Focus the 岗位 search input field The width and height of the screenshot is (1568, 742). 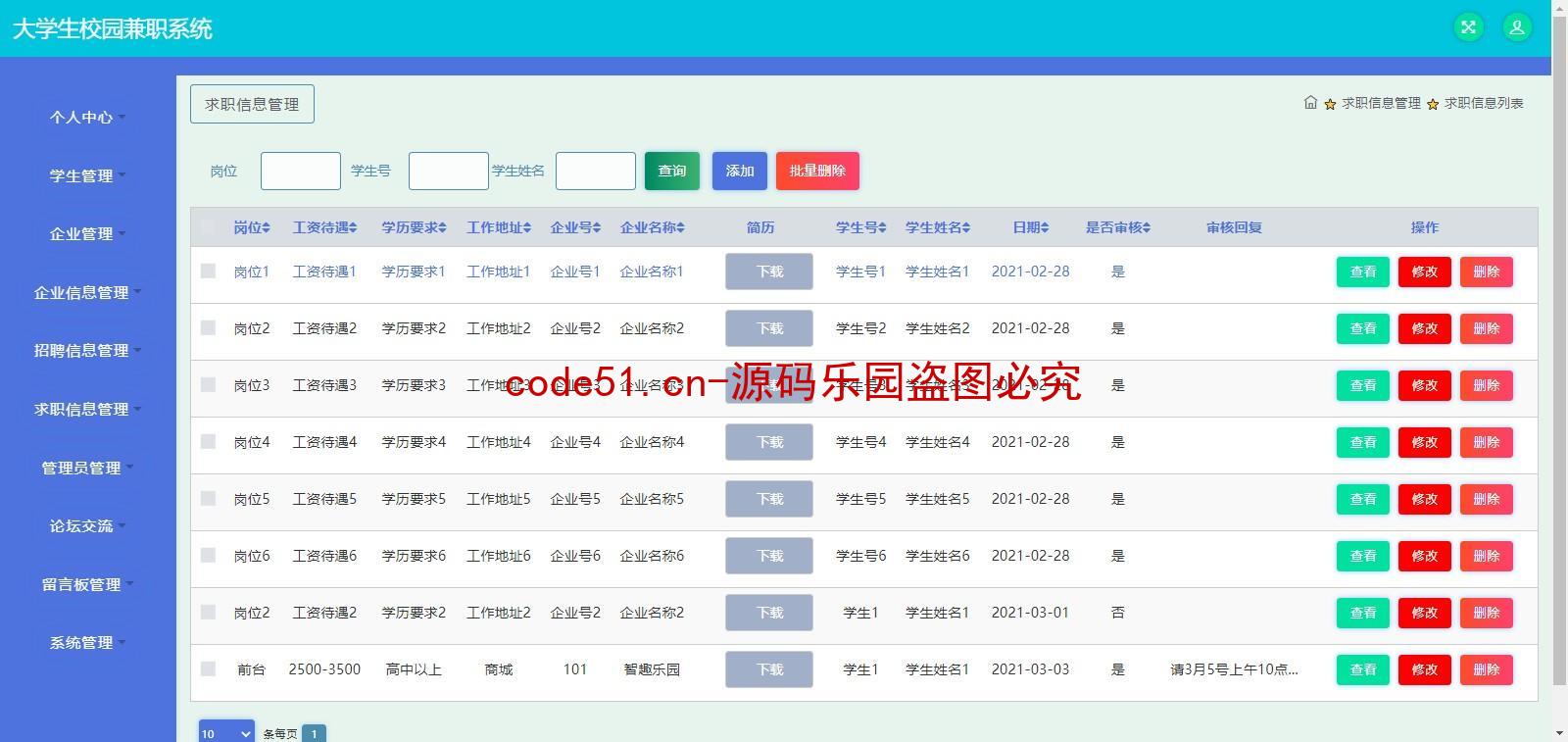[301, 171]
